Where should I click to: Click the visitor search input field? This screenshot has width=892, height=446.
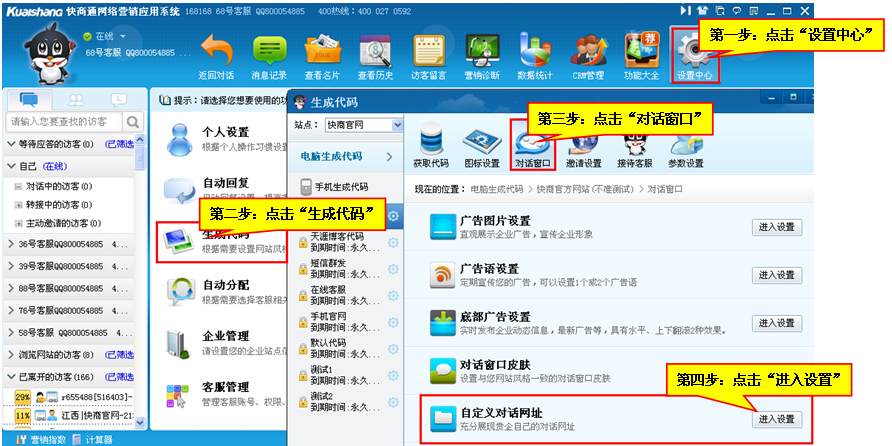65,121
